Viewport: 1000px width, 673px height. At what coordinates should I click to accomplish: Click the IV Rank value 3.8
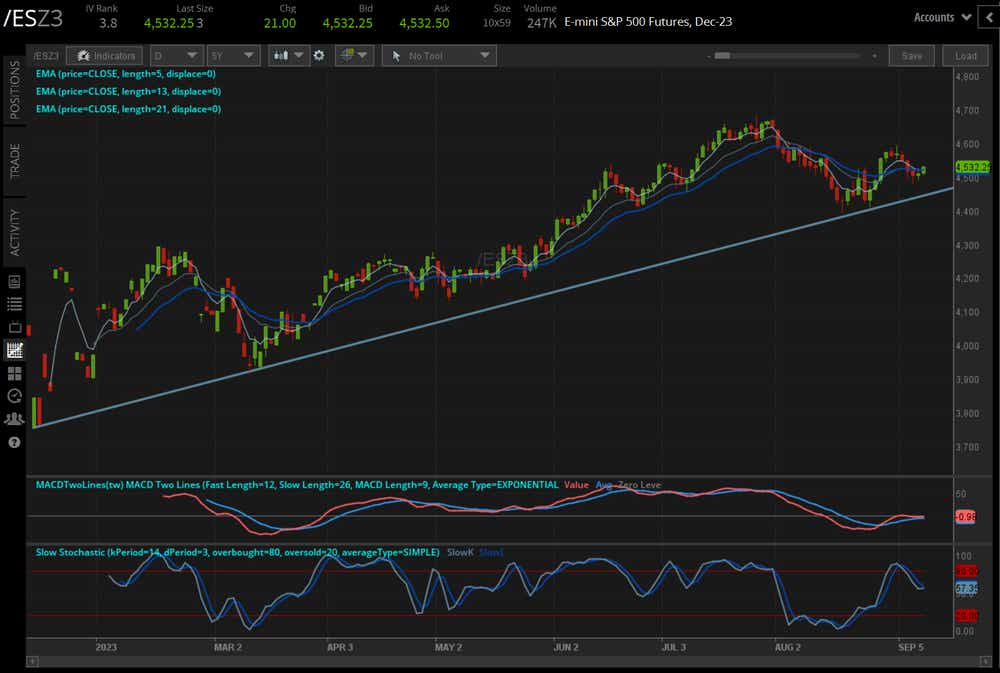pyautogui.click(x=108, y=23)
